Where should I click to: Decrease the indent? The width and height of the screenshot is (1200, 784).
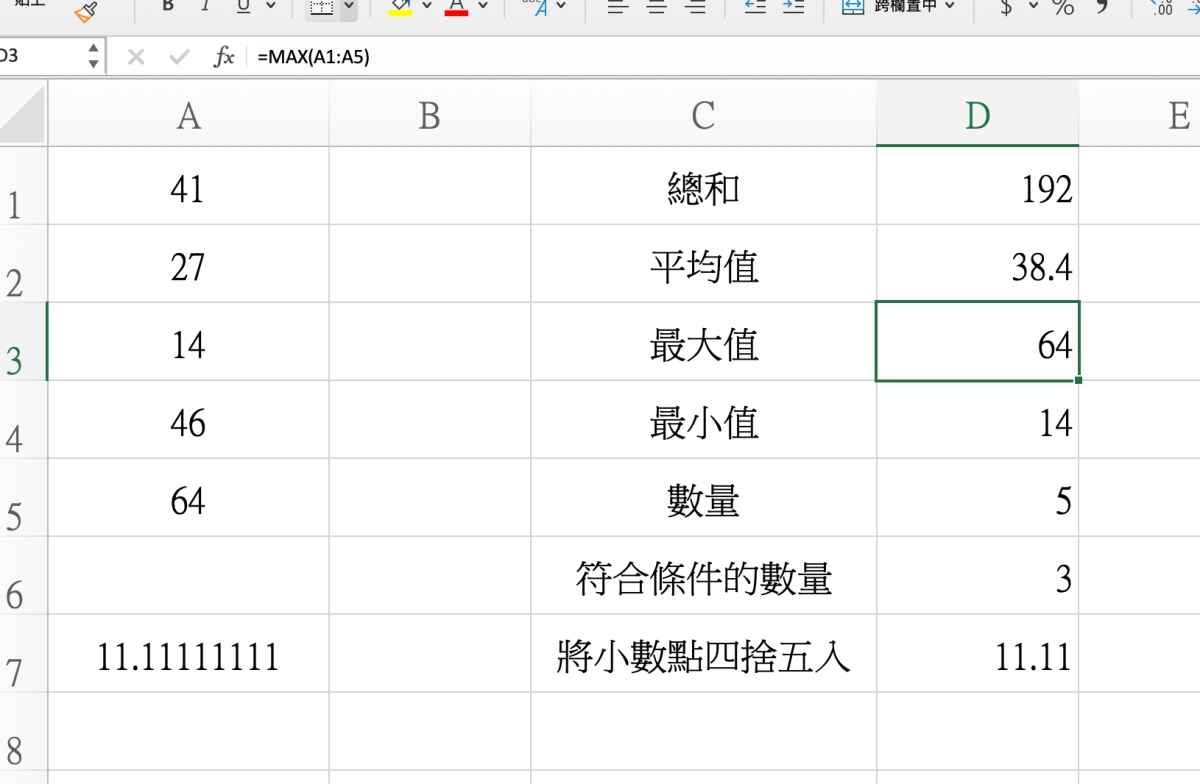(756, 7)
